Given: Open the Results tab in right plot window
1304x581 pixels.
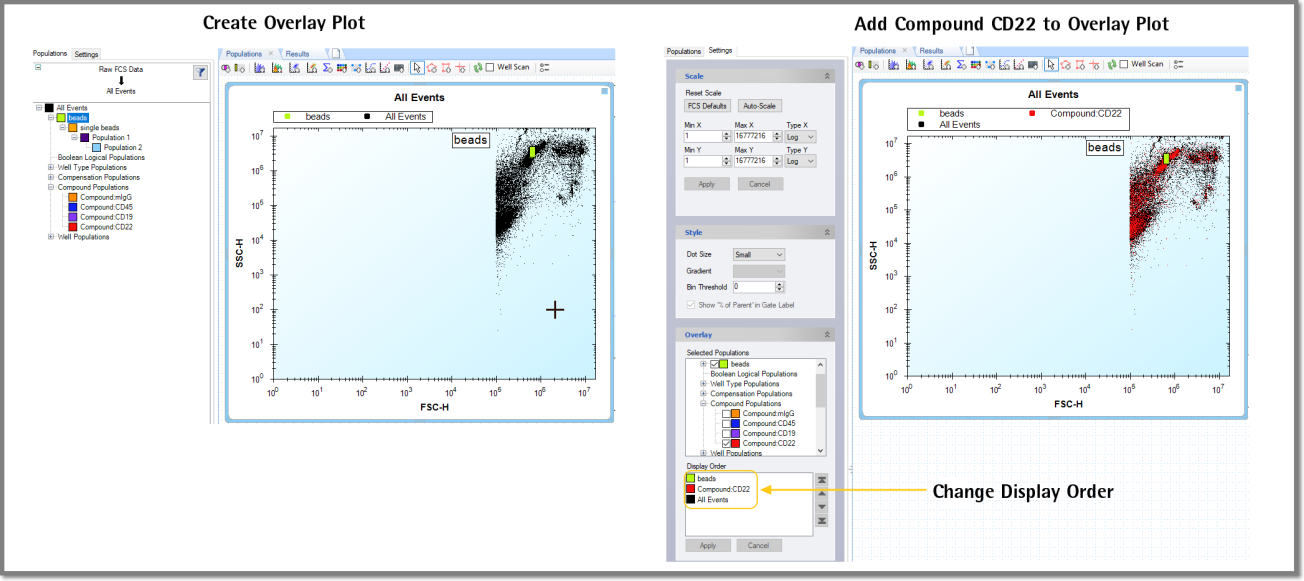Looking at the screenshot, I should (931, 50).
